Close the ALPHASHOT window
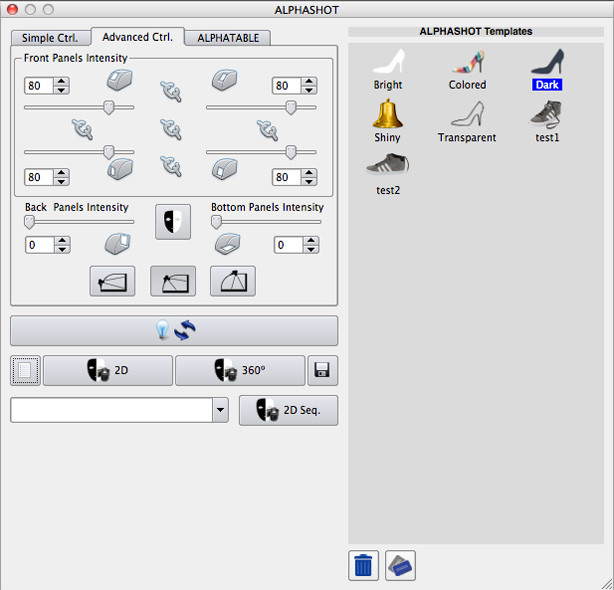Screen dimensions: 614x590 click(x=13, y=9)
